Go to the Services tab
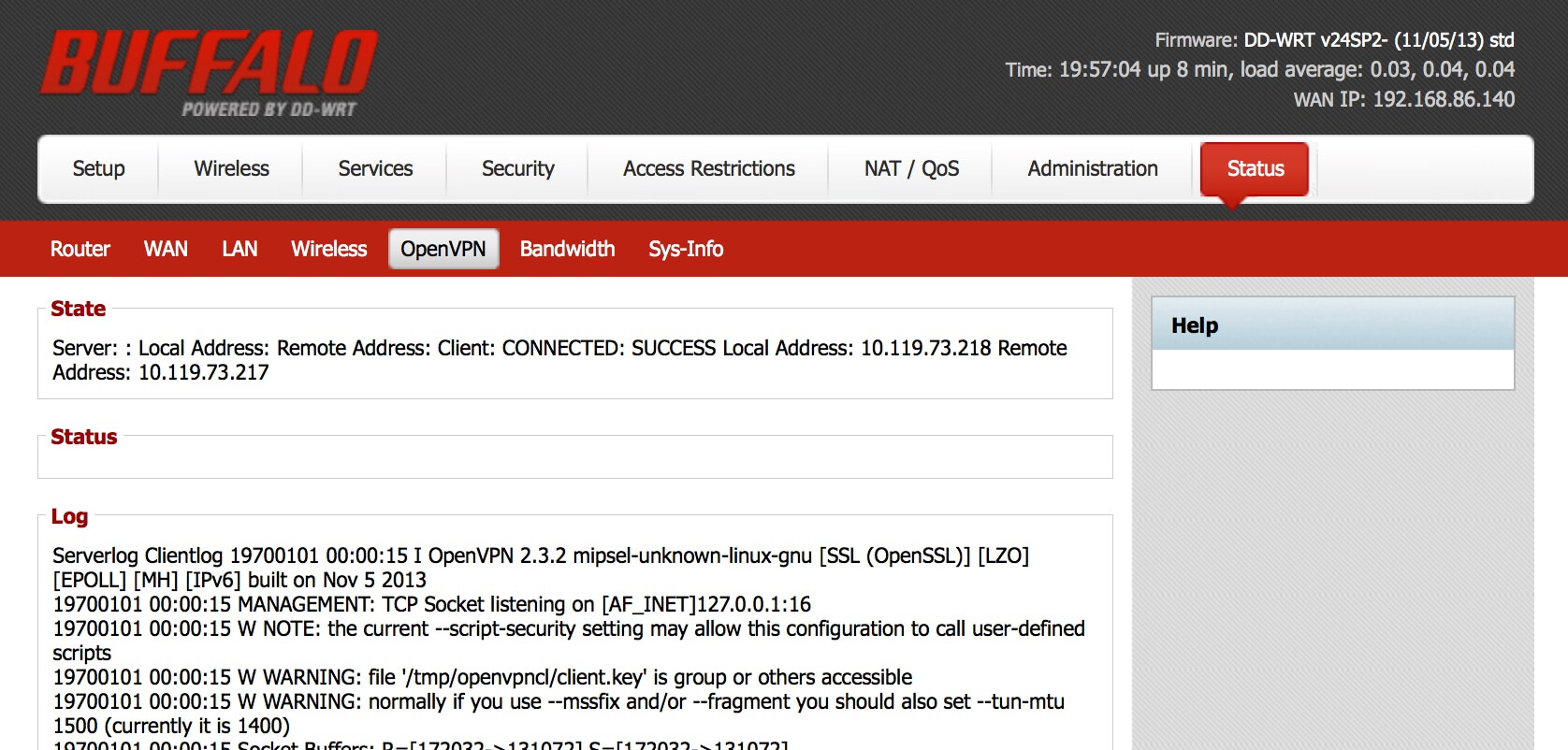Image resolution: width=1568 pixels, height=750 pixels. [375, 168]
